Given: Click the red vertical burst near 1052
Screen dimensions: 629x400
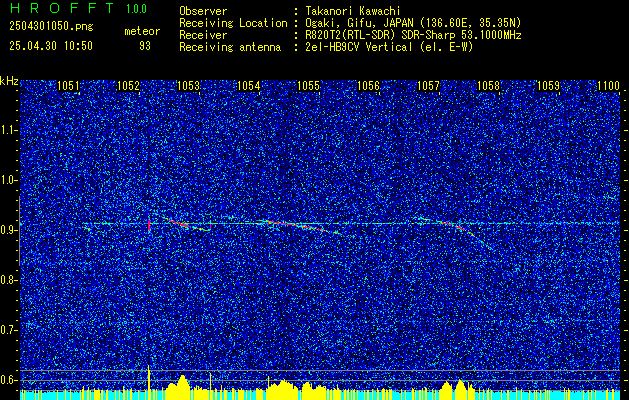Looking at the screenshot, I should [x=149, y=225].
